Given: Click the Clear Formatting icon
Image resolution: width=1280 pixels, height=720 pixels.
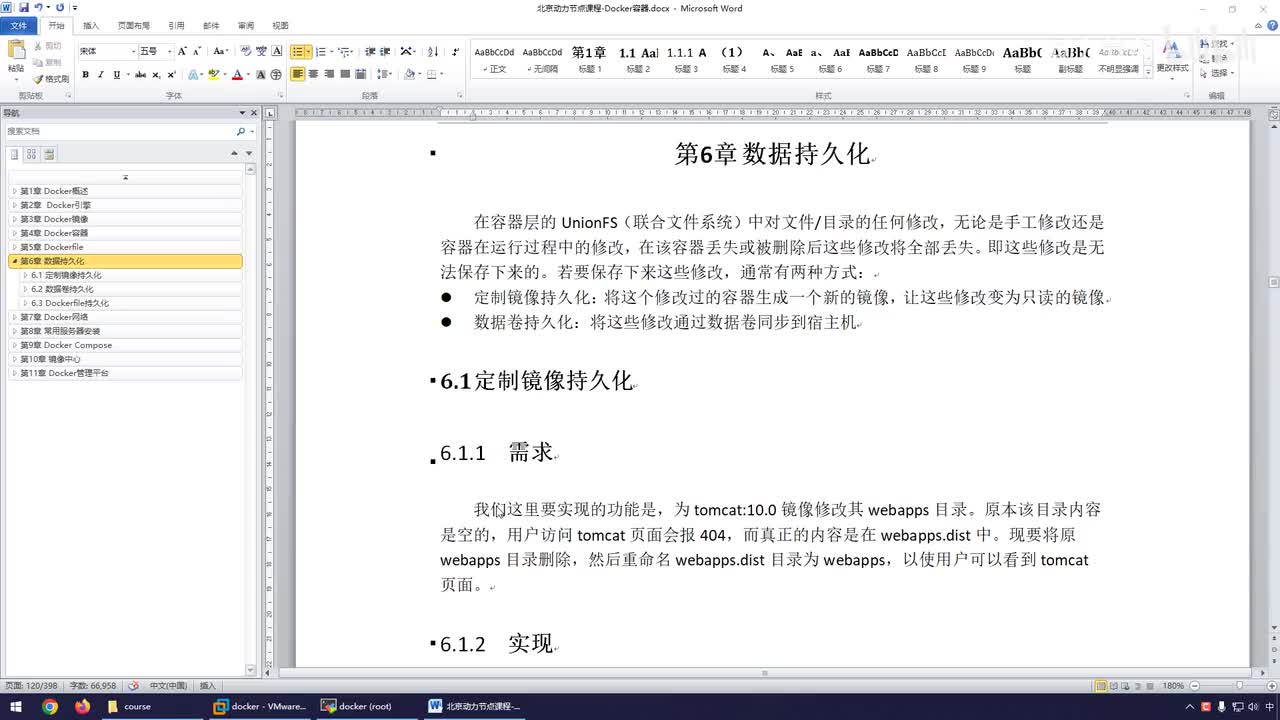Looking at the screenshot, I should tap(246, 51).
